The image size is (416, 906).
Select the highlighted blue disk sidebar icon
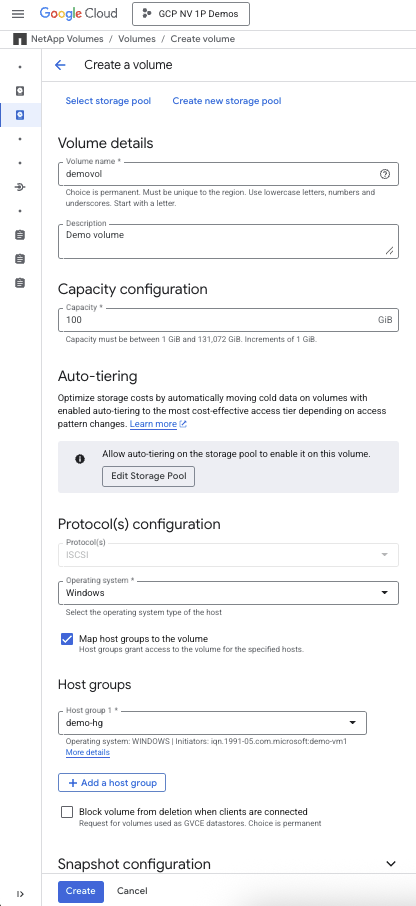[20, 115]
